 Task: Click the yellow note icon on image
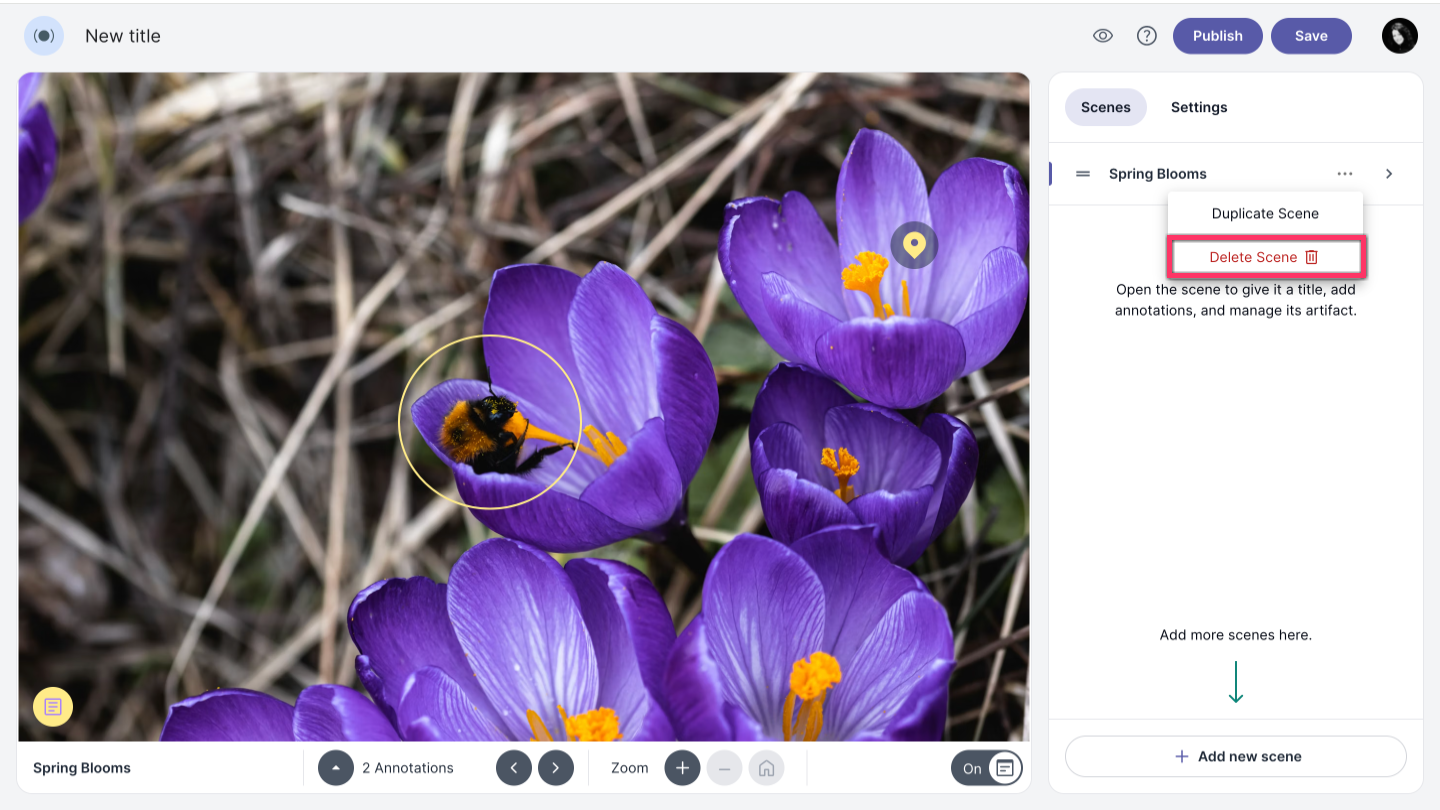pyautogui.click(x=53, y=707)
